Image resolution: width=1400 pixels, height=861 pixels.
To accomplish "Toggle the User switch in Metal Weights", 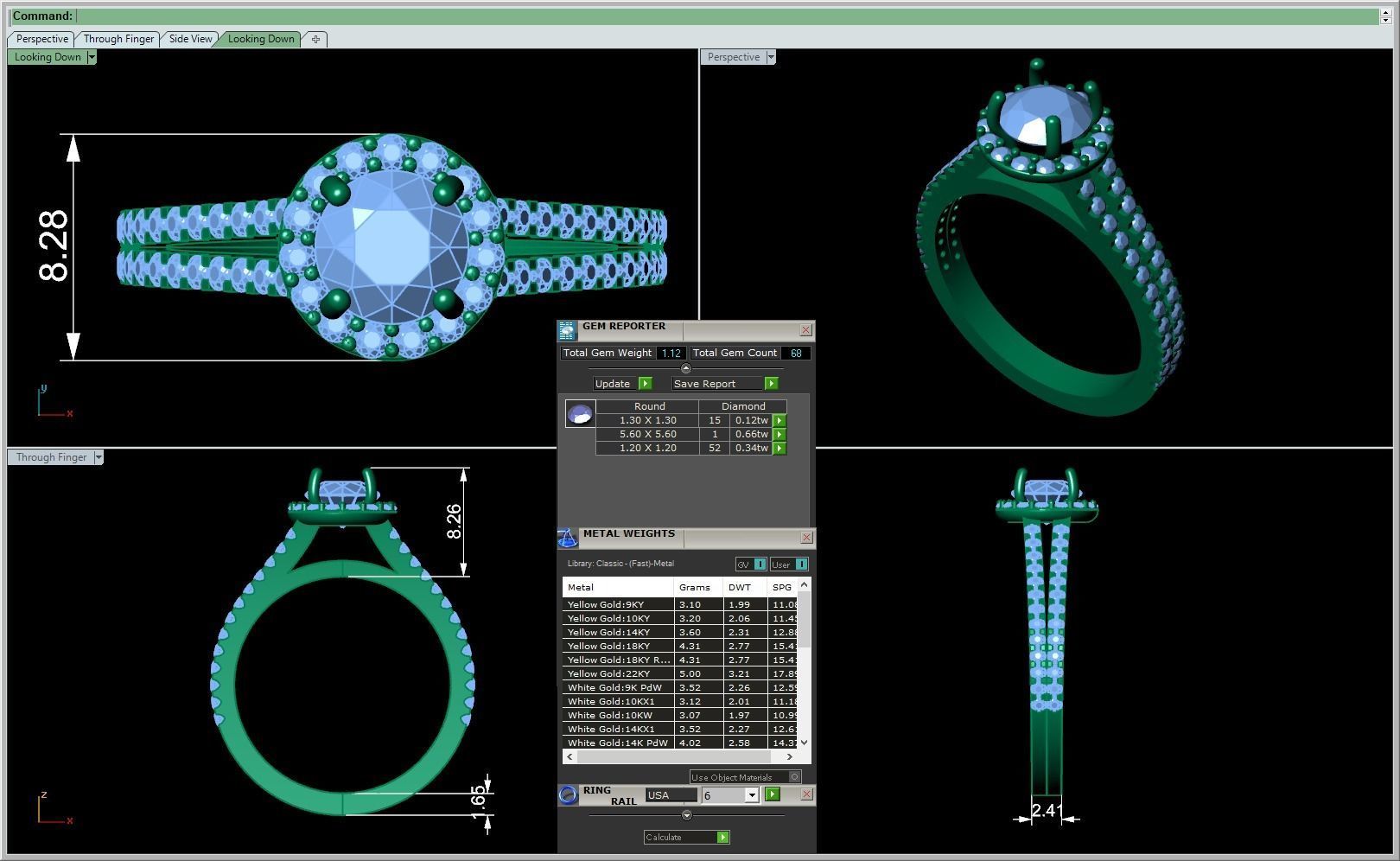I will coord(789,564).
